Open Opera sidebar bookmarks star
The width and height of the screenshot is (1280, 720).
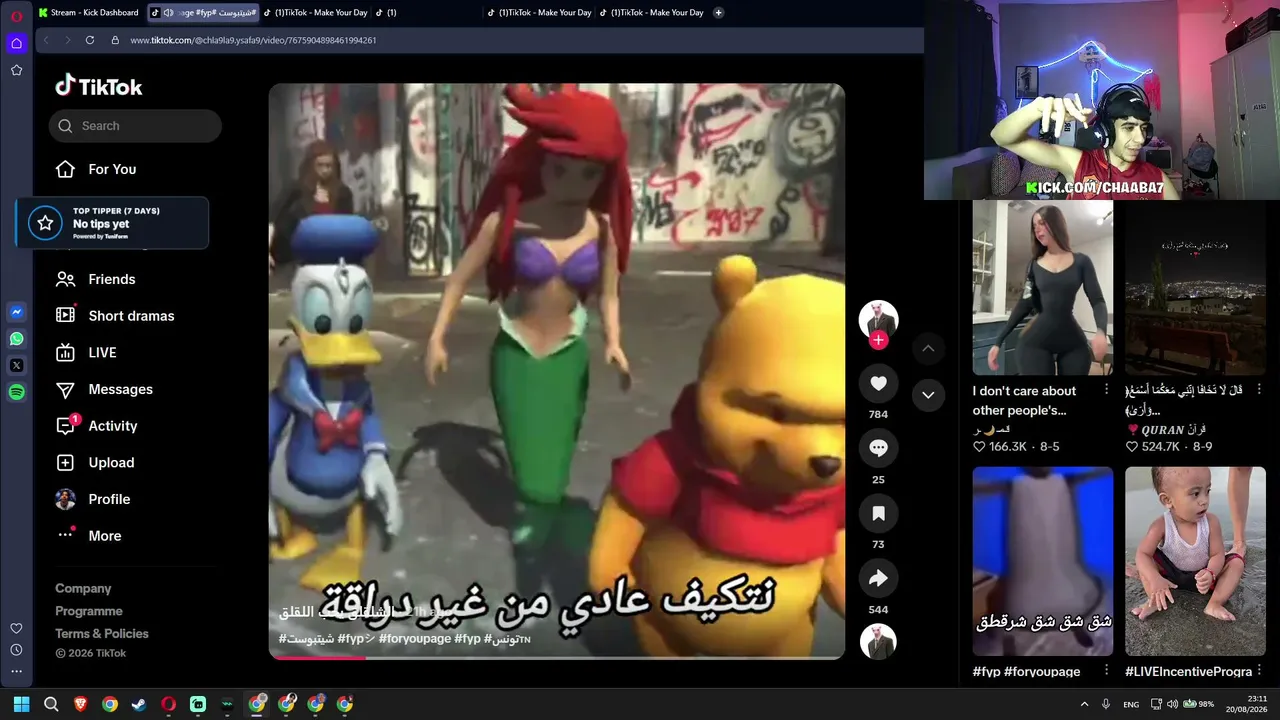coord(16,70)
